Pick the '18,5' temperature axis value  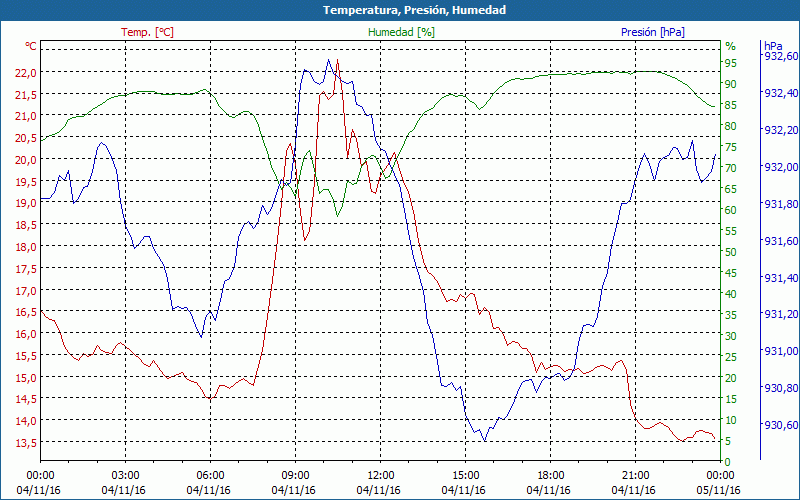click(27, 225)
